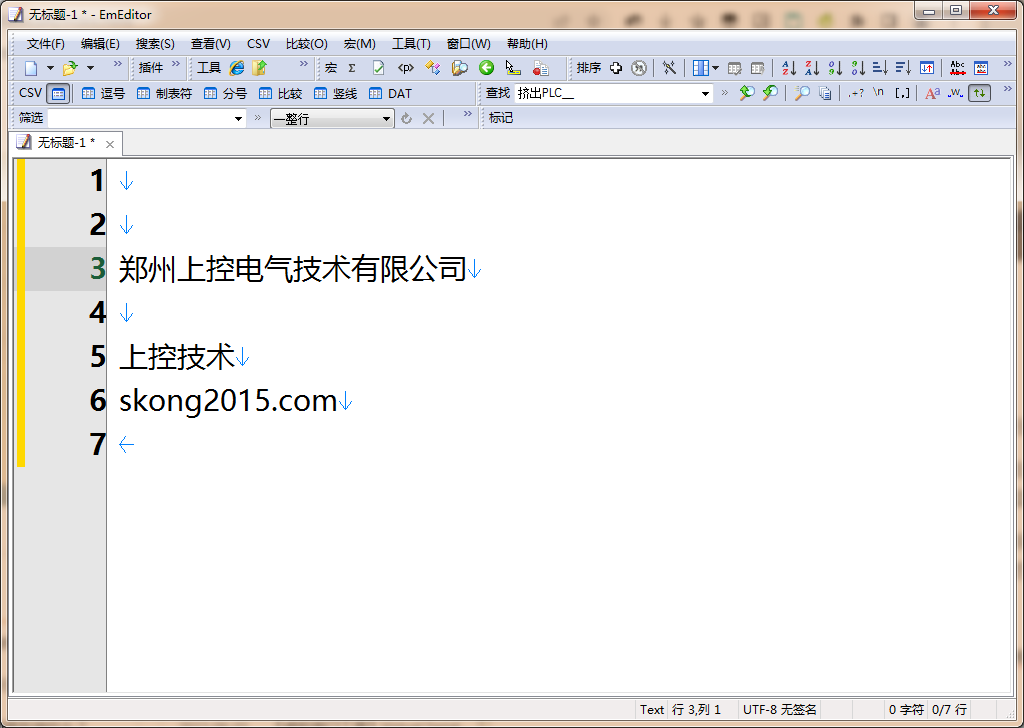Screen dimensions: 1024x728
Task: Launch the Internet Explorer tool icon
Action: tap(236, 68)
